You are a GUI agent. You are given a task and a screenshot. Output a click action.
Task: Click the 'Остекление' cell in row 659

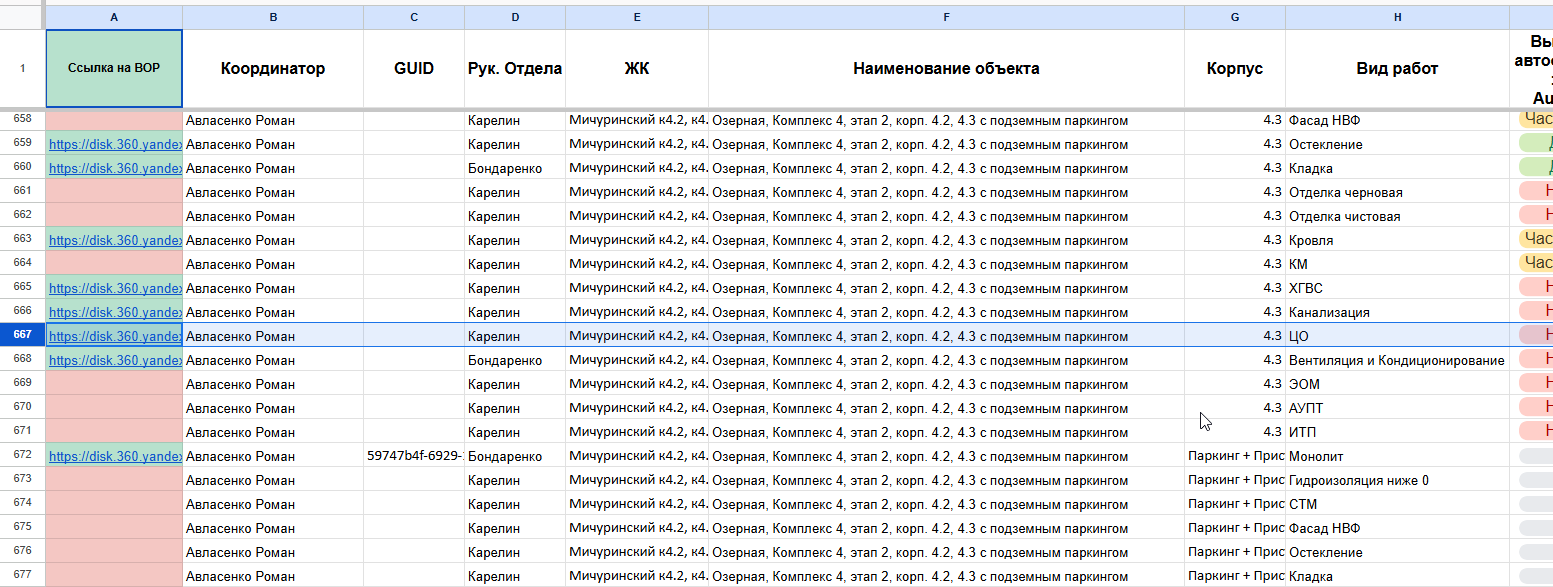click(1398, 144)
